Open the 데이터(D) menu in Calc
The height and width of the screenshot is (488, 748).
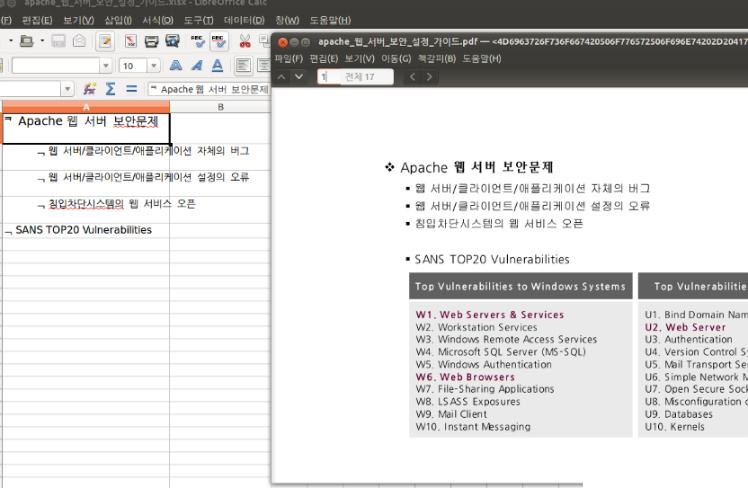tap(244, 20)
